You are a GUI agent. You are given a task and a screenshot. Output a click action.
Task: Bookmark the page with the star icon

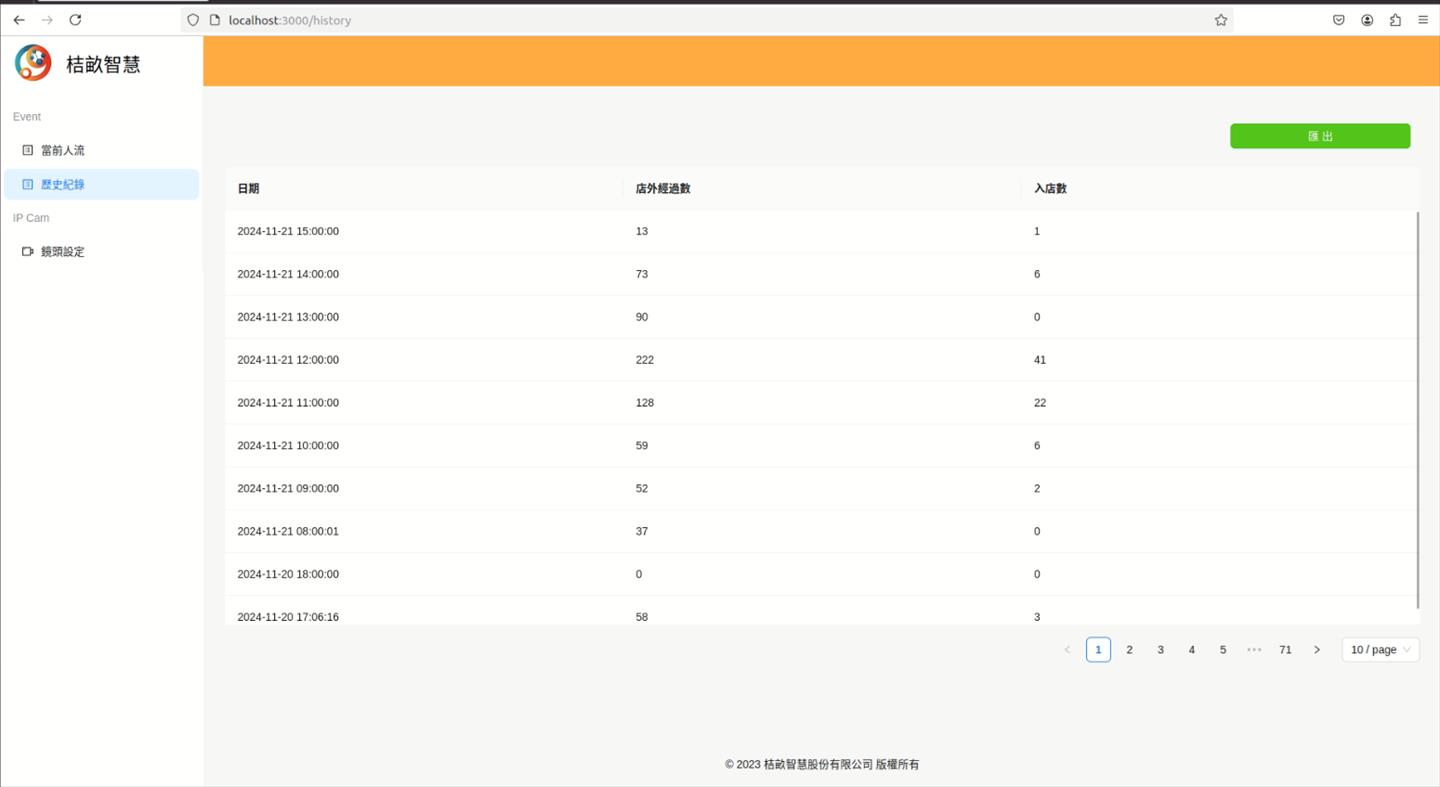1221,20
